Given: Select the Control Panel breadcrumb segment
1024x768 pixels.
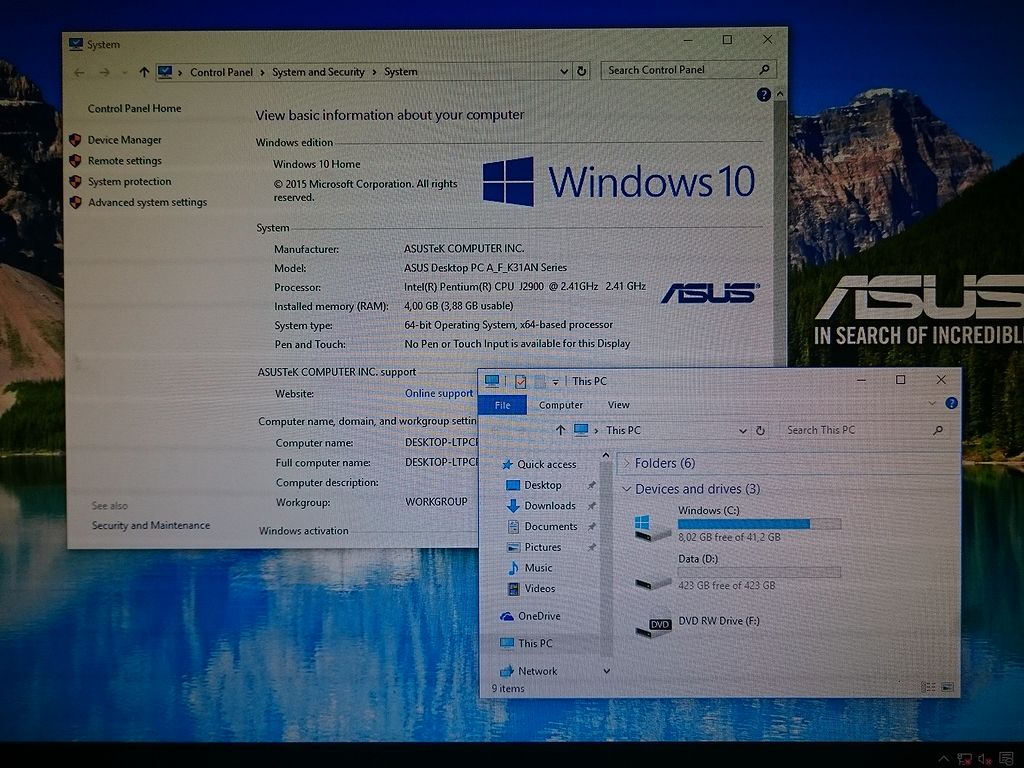Looking at the screenshot, I should pyautogui.click(x=221, y=72).
